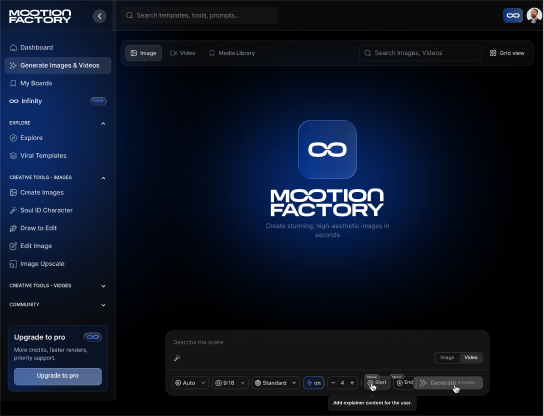Click the infinity badge in the upgrade card
The width and height of the screenshot is (544, 416).
coord(92,337)
